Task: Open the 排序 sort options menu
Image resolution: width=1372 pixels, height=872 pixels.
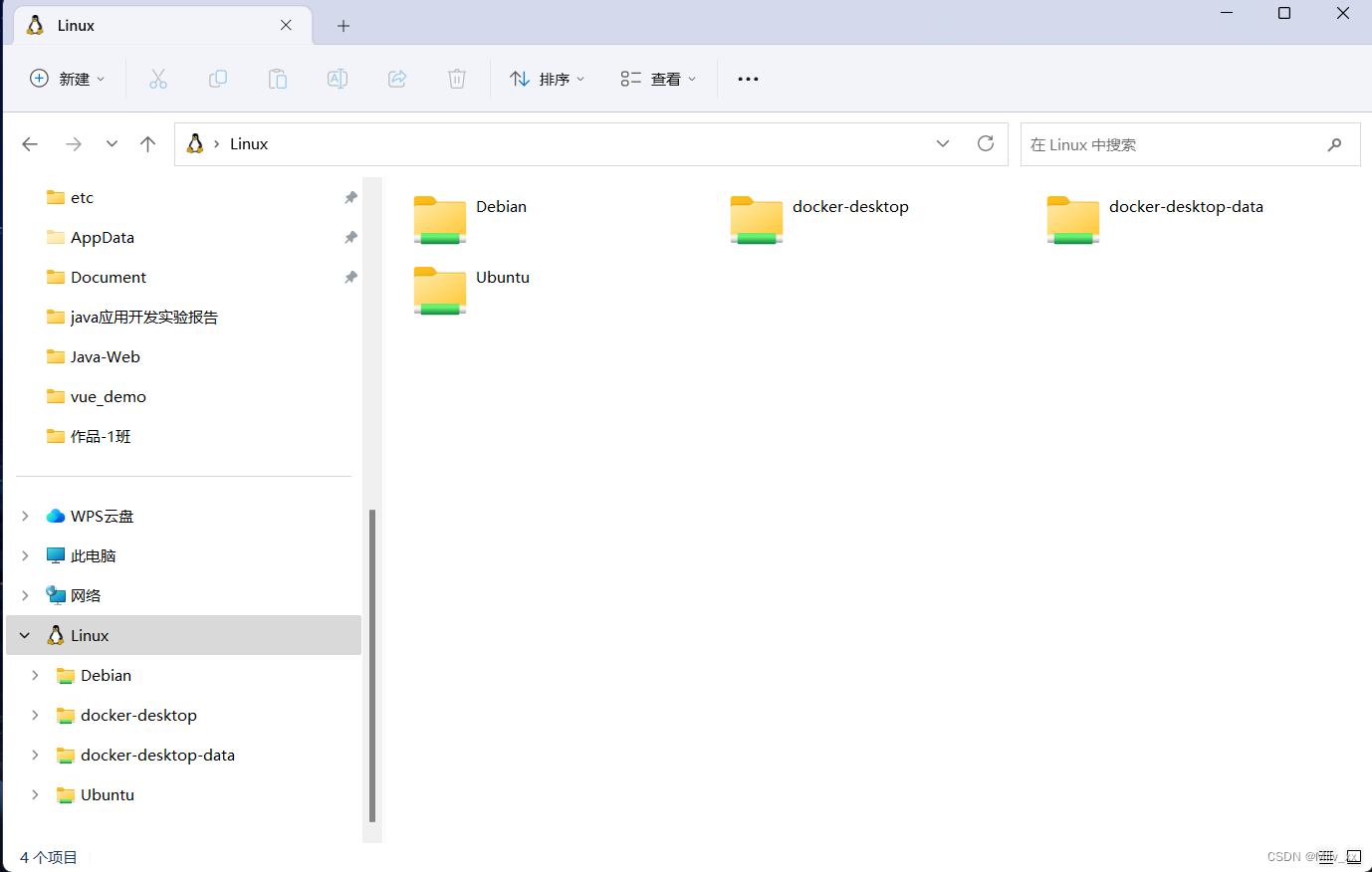Action: click(x=547, y=79)
